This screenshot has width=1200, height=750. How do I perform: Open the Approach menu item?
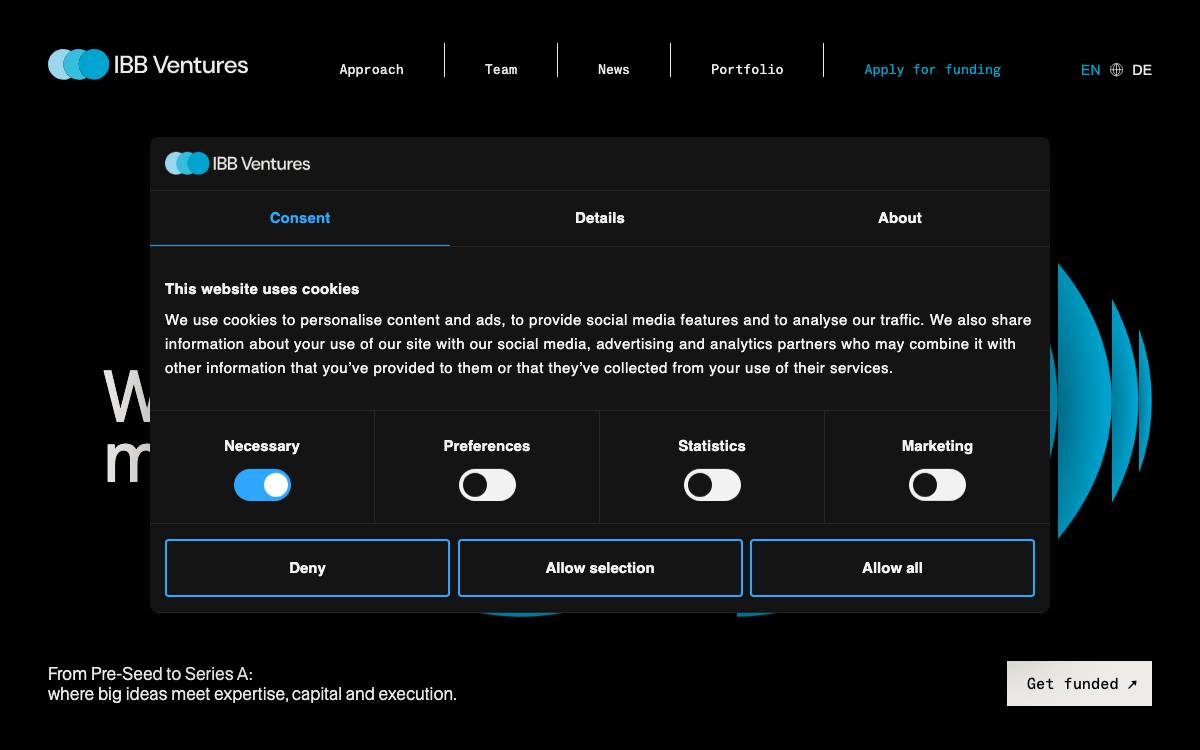[x=372, y=70]
